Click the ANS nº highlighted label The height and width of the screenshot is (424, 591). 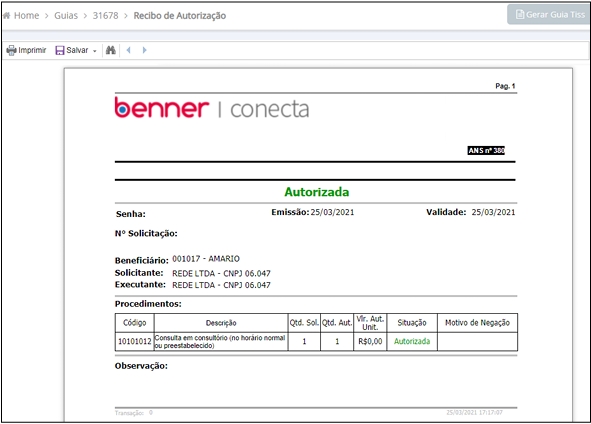[x=486, y=150]
